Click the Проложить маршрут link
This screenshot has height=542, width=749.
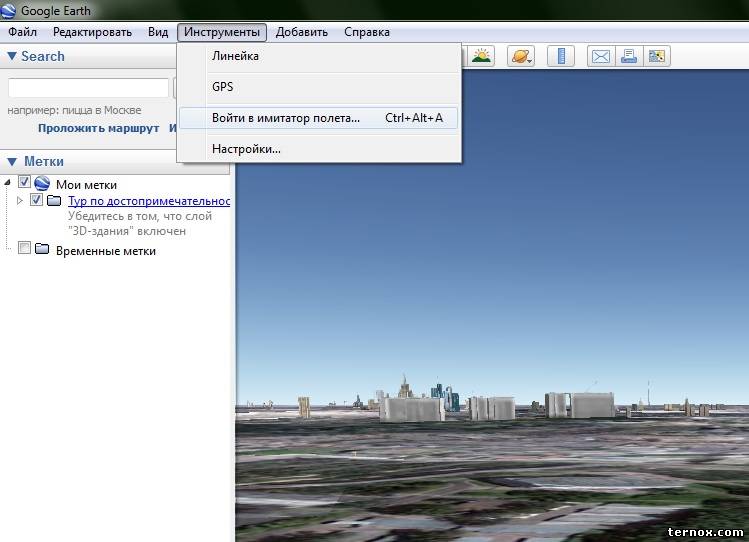98,128
